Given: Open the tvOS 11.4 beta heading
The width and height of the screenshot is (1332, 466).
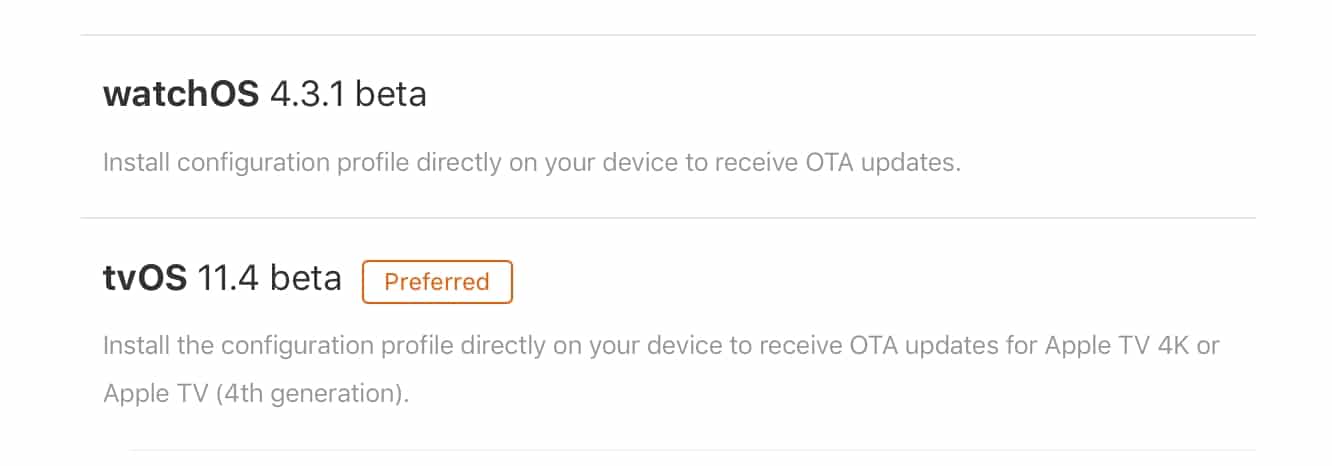Looking at the screenshot, I should (x=222, y=279).
